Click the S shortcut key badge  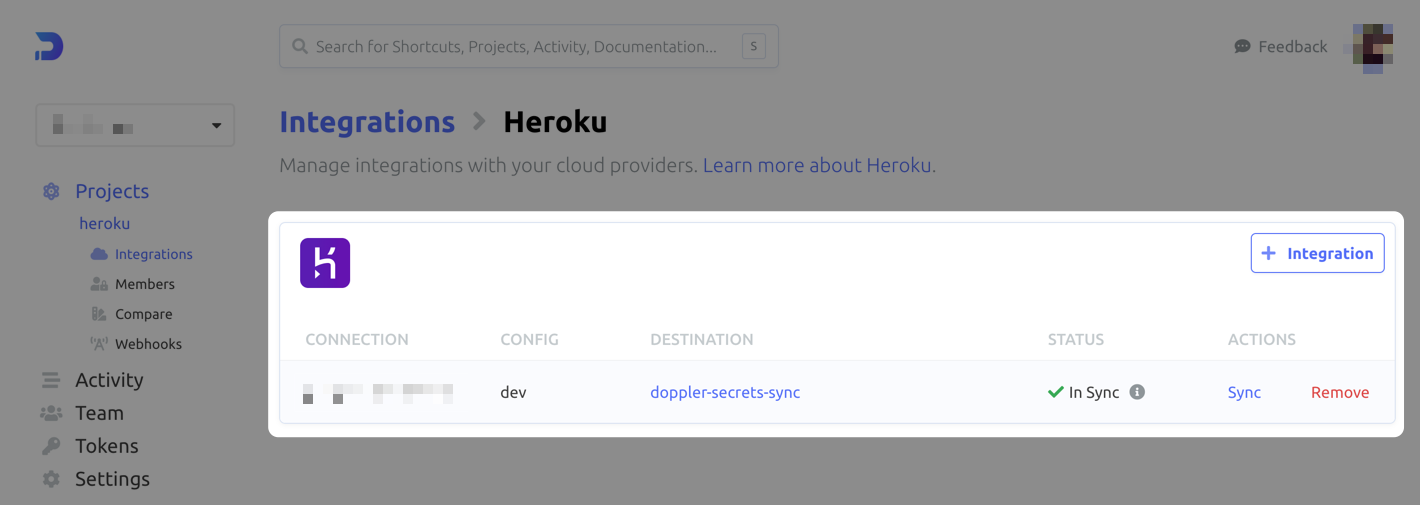click(x=753, y=46)
